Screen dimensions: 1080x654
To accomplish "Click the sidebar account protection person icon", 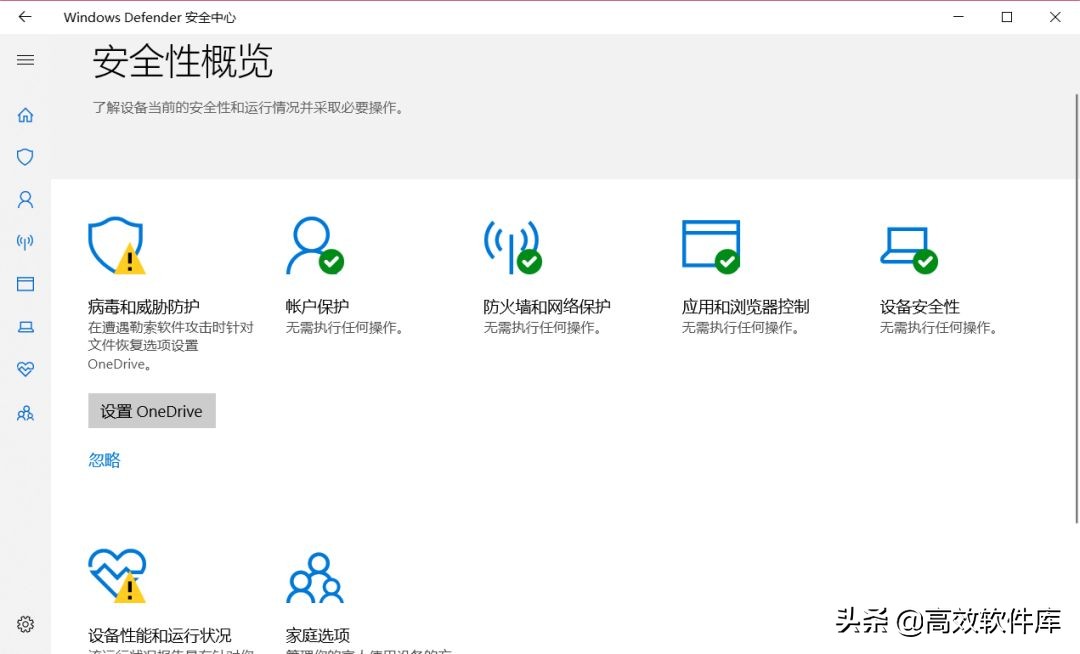I will pyautogui.click(x=26, y=199).
